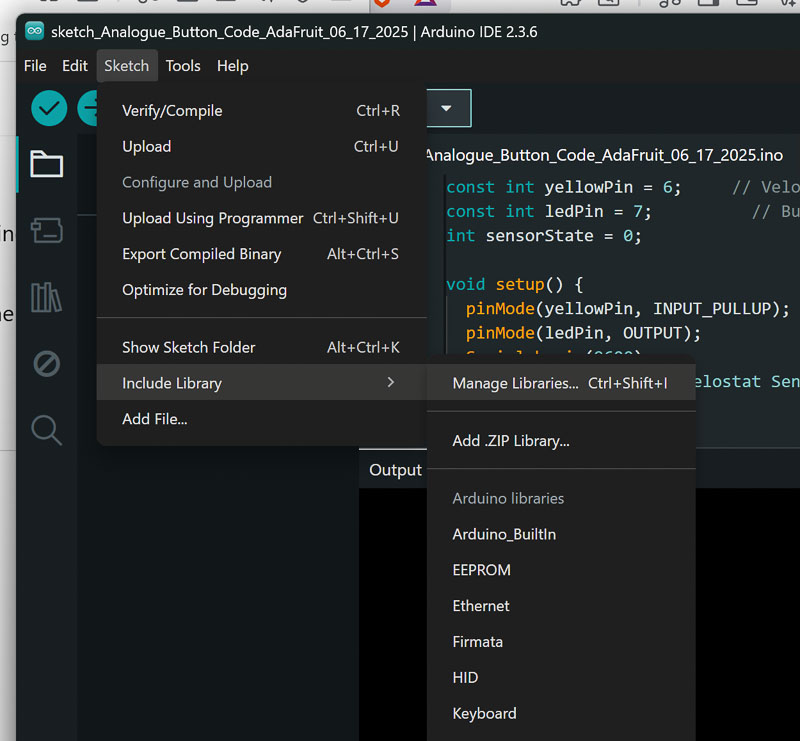
Task: Open the Sketchbook folder sidebar icon
Action: coord(46,164)
